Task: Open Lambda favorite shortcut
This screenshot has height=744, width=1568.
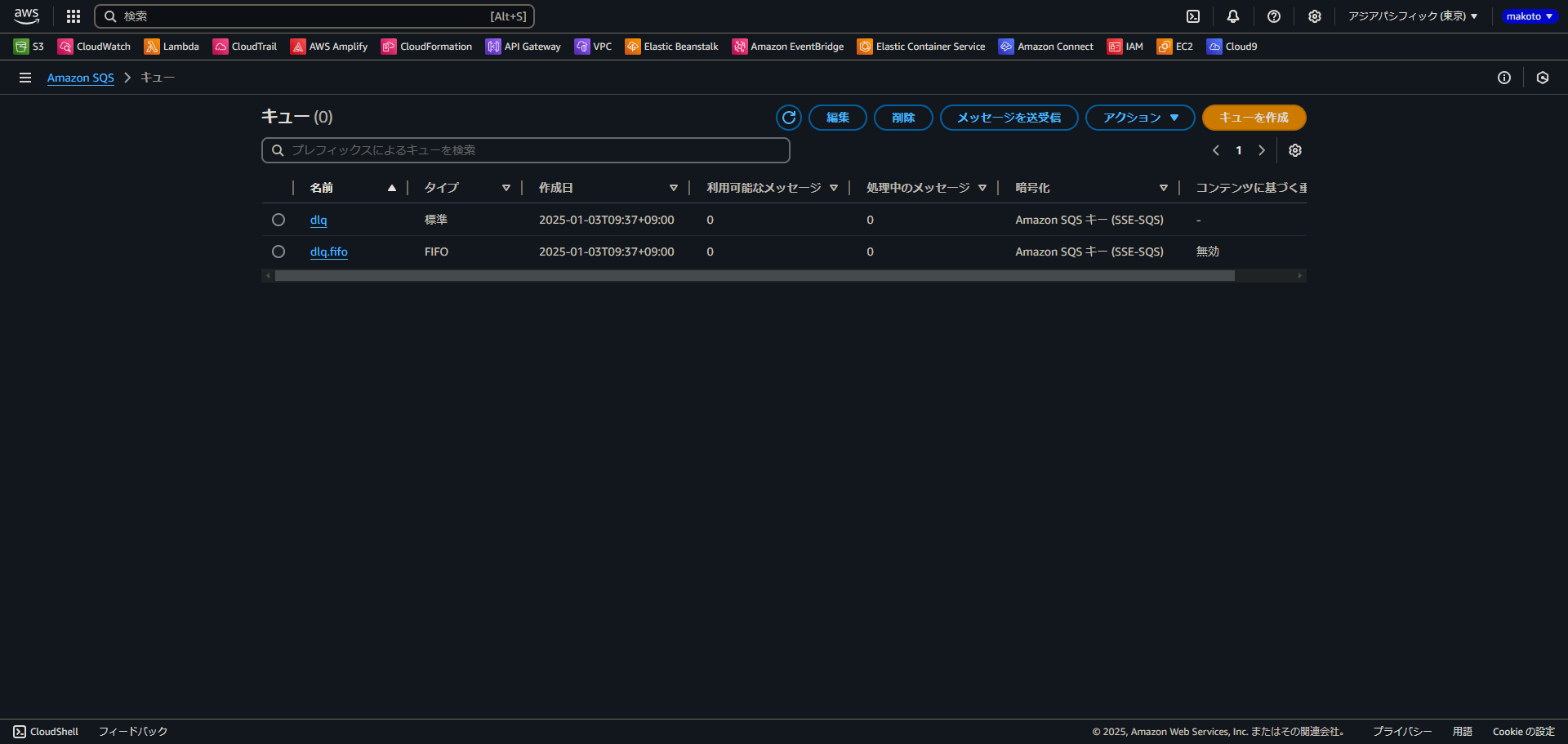Action: (171, 47)
